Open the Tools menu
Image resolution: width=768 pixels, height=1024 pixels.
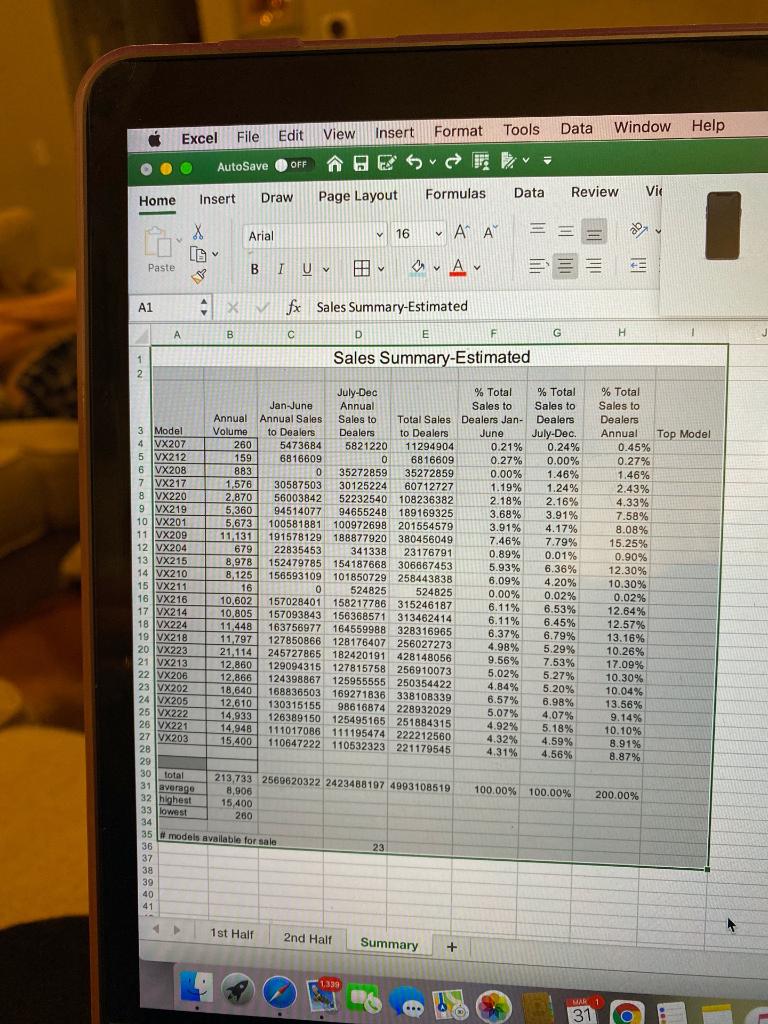click(x=521, y=129)
